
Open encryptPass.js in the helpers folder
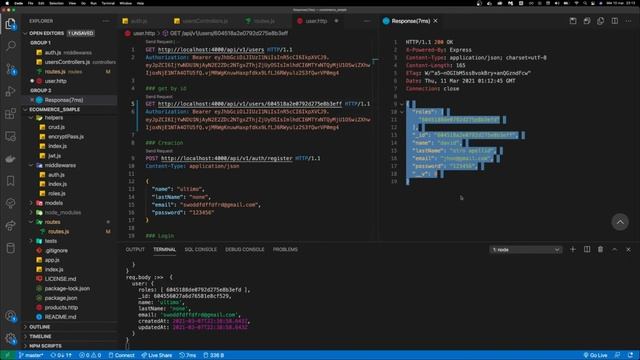65,137
